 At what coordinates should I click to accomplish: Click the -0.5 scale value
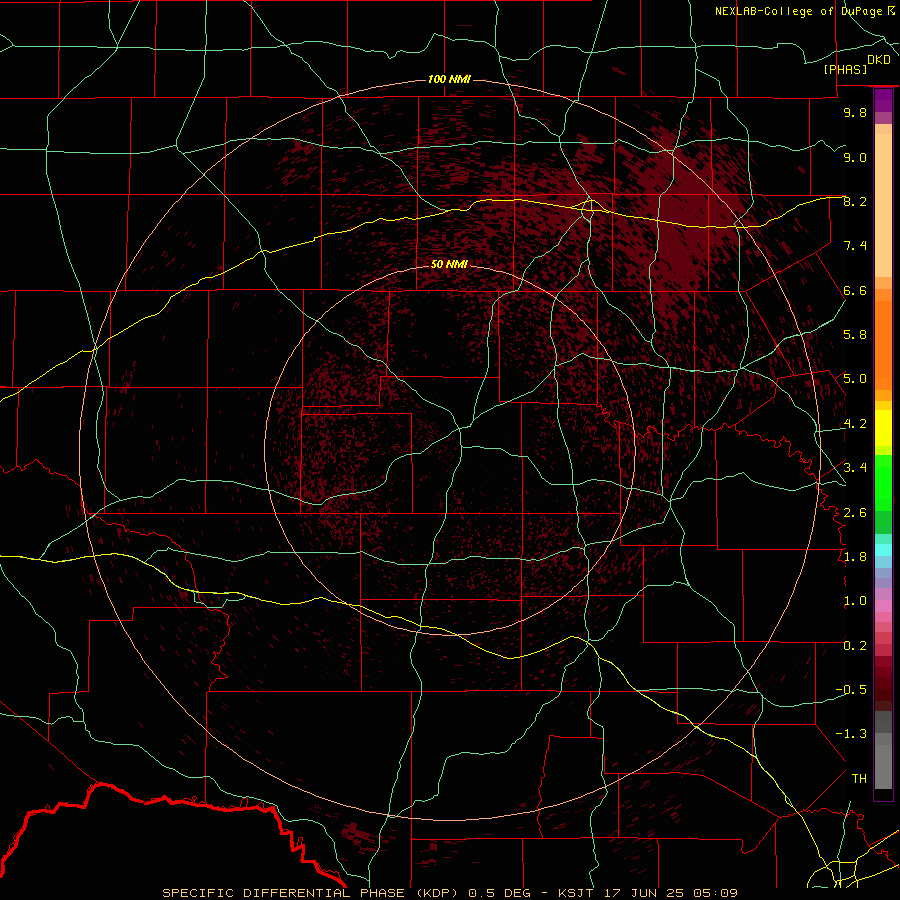(x=851, y=690)
